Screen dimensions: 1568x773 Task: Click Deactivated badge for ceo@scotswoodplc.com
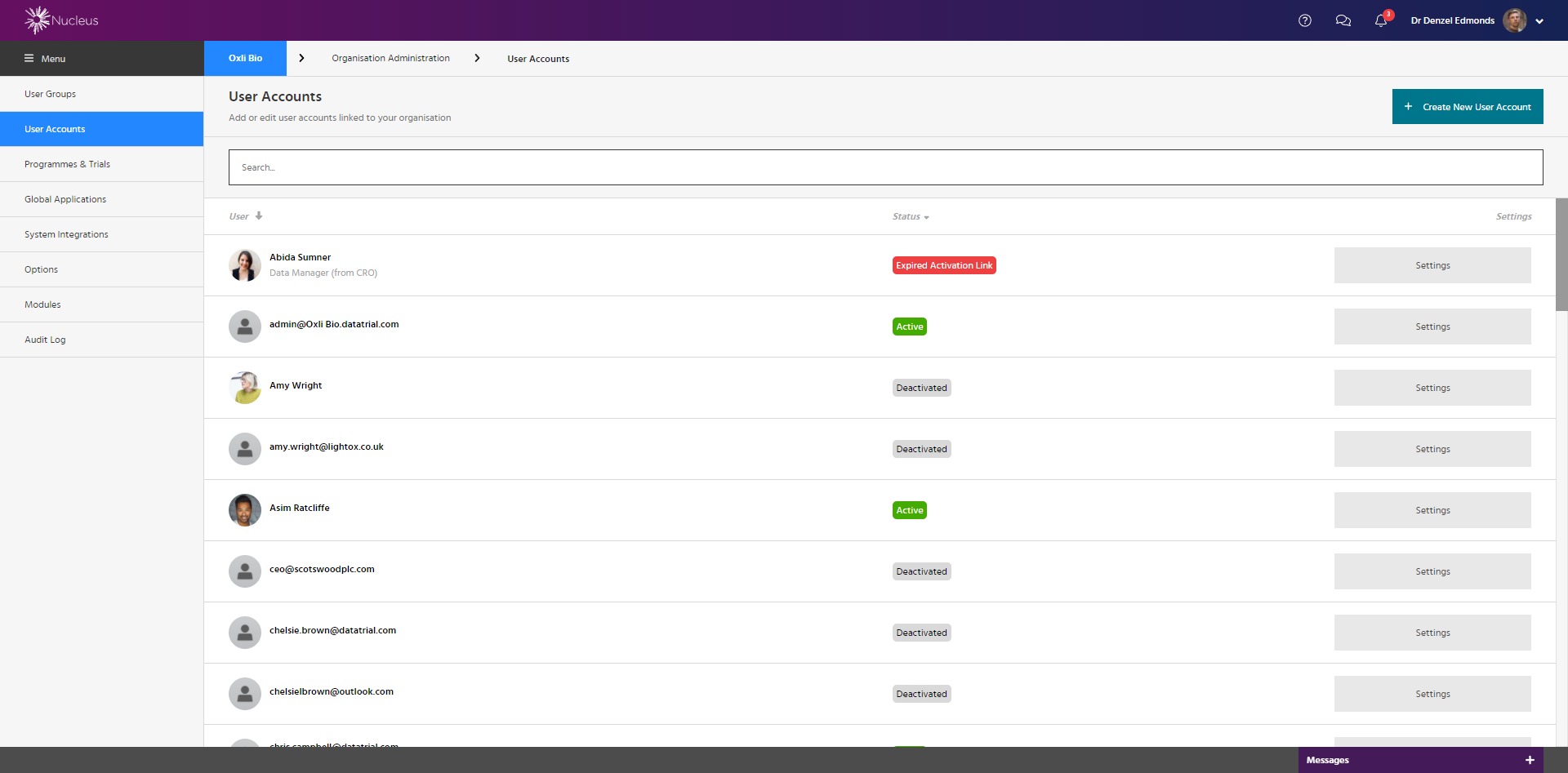point(921,571)
